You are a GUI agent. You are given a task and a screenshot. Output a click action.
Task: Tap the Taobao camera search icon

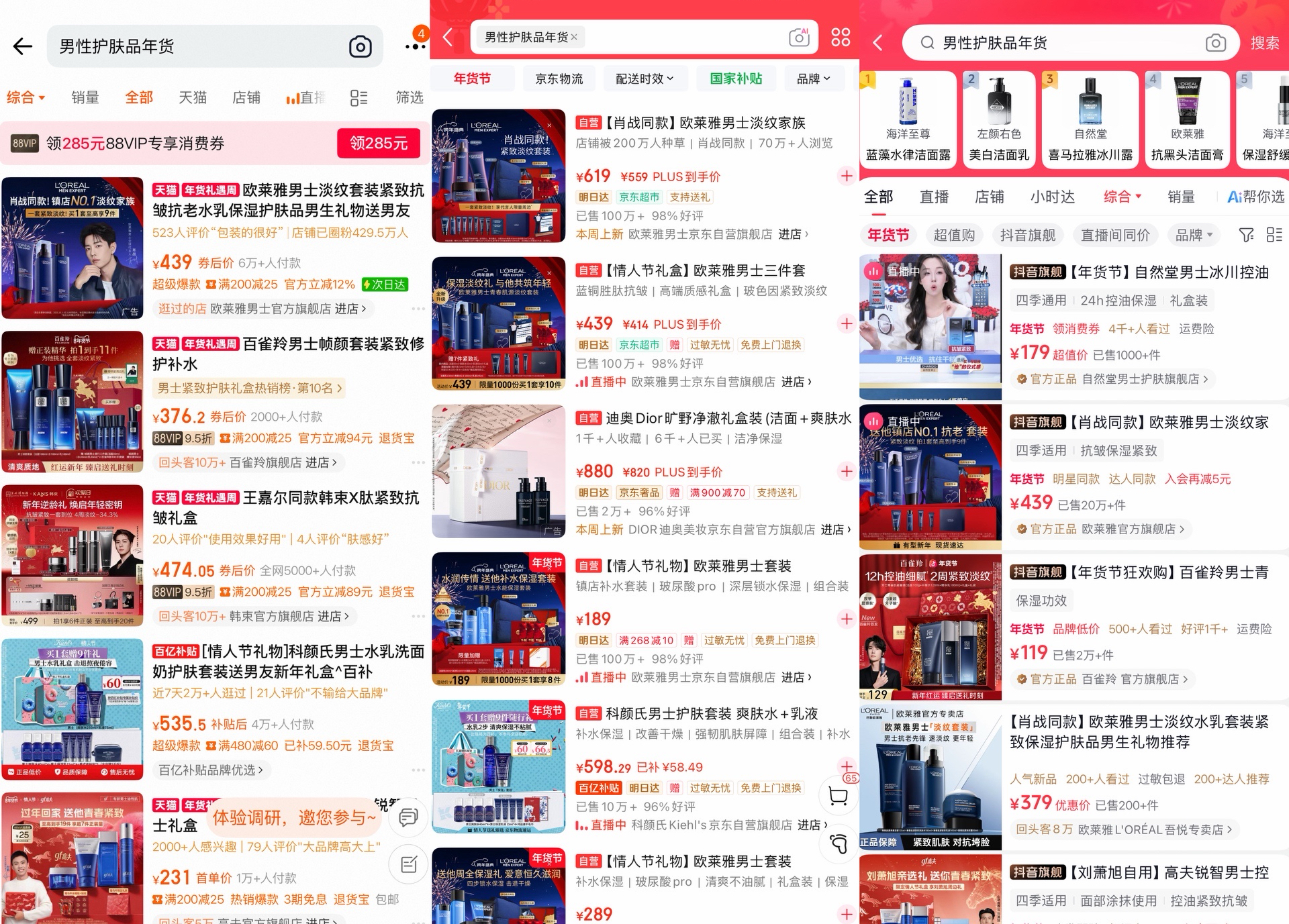[x=361, y=46]
